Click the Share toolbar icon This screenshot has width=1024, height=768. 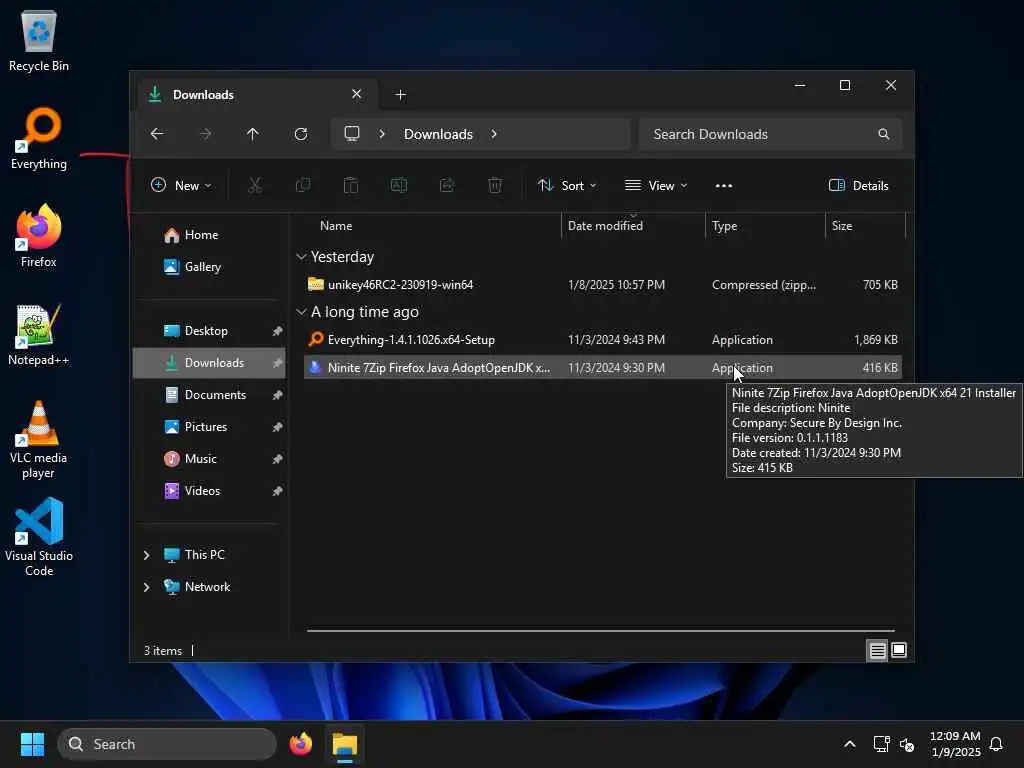[x=447, y=185]
